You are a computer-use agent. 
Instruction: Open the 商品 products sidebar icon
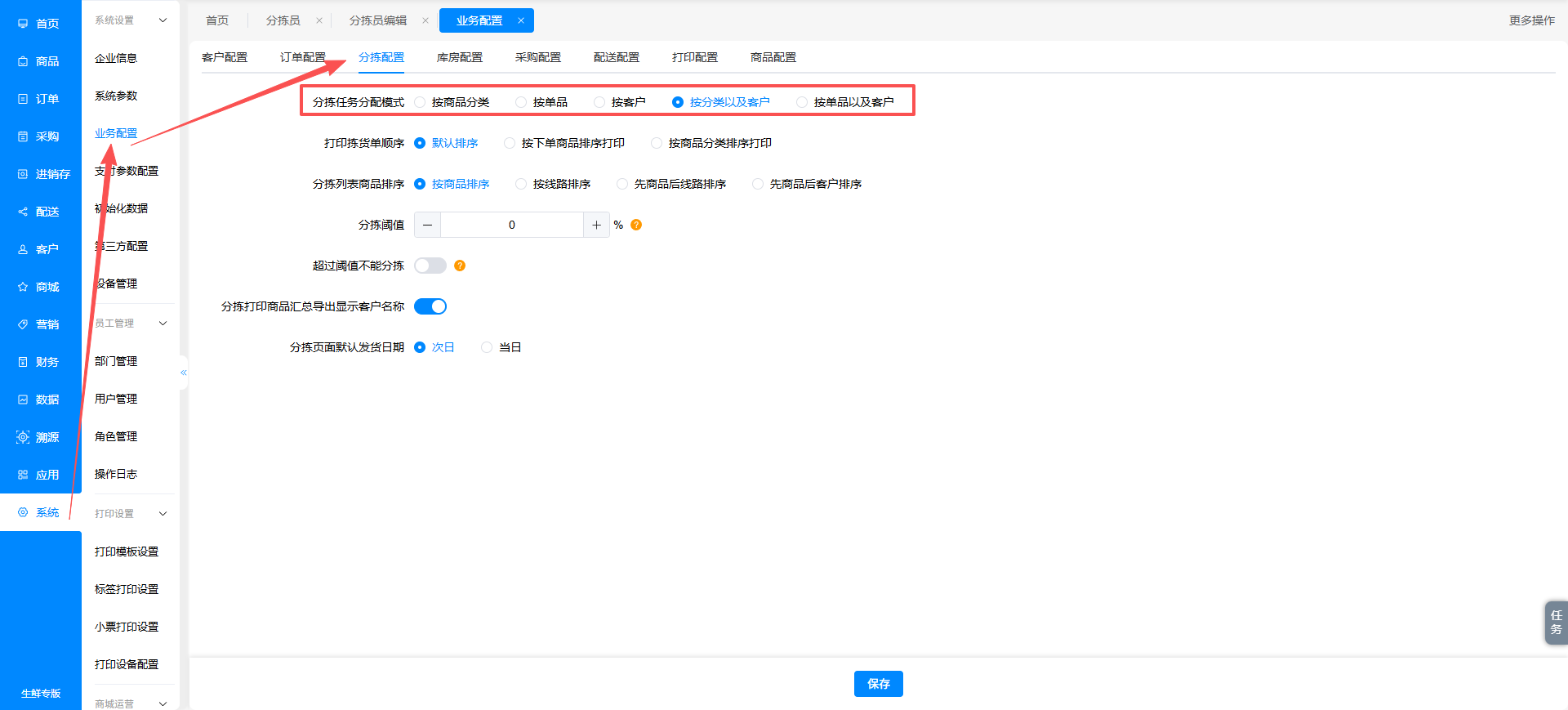point(23,61)
